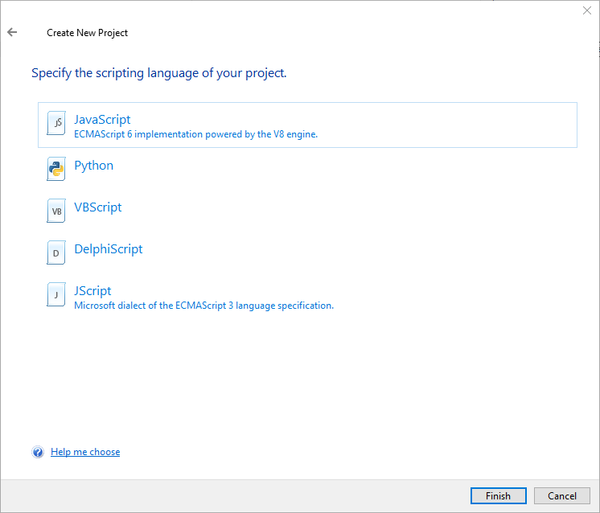
Task: Click the JavaScript file icon
Action: click(x=57, y=125)
